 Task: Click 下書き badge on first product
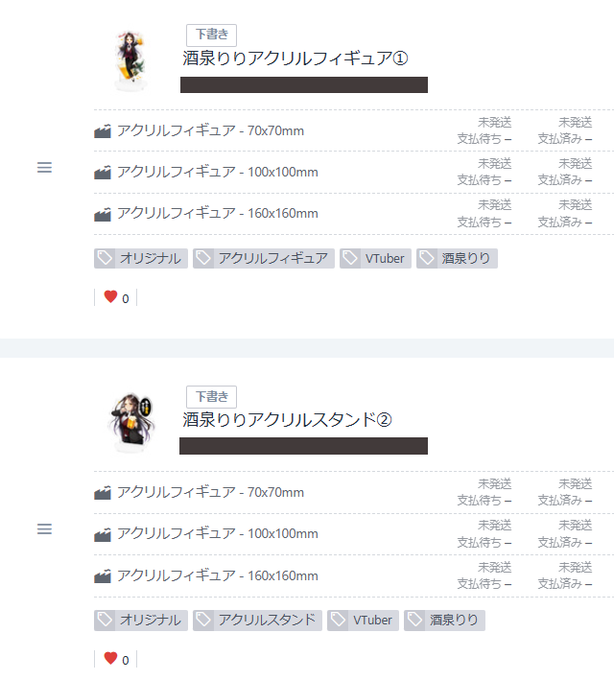[x=212, y=35]
